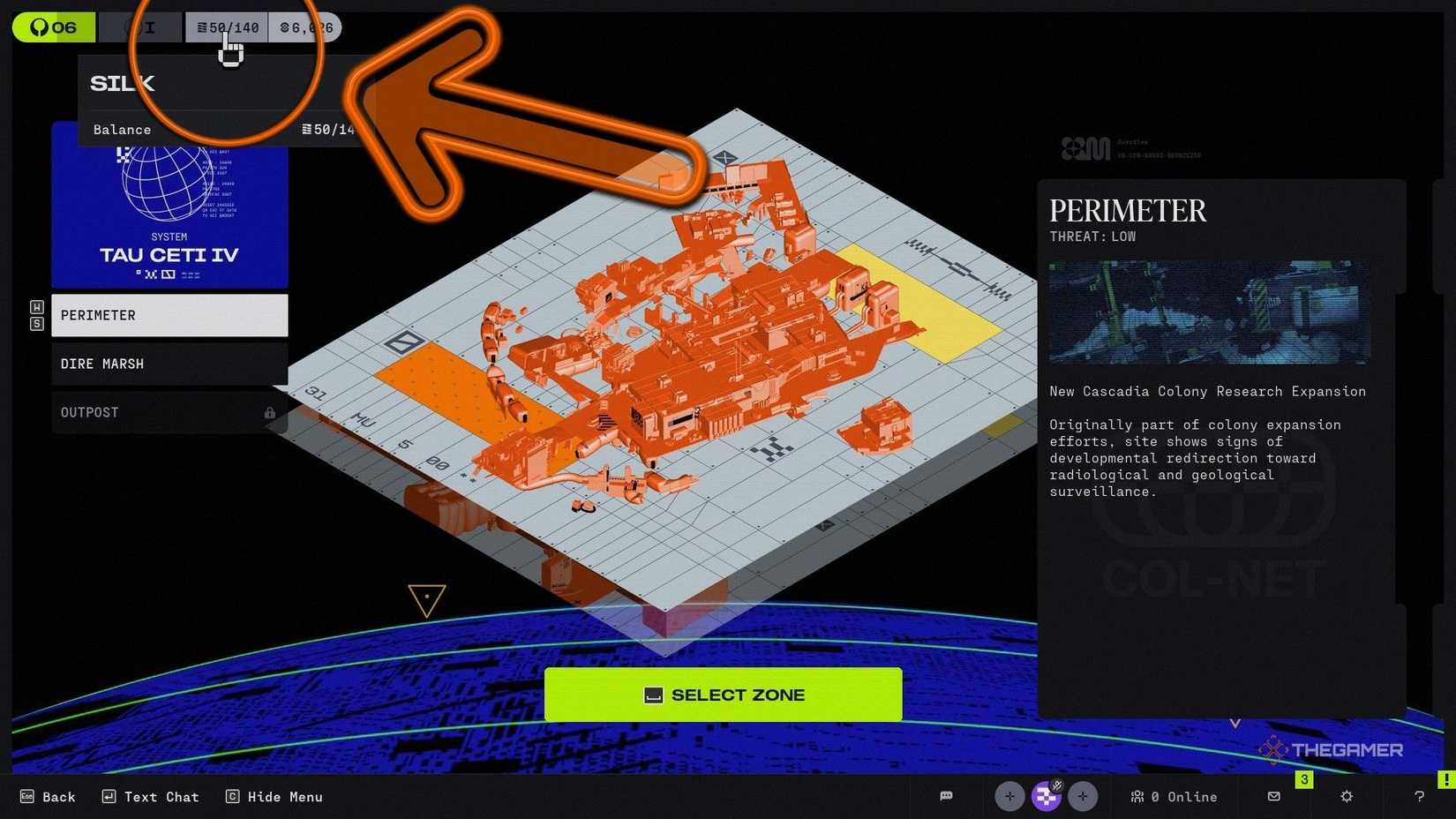This screenshot has width=1456, height=819.
Task: Toggle Hide Menu
Action: (274, 797)
